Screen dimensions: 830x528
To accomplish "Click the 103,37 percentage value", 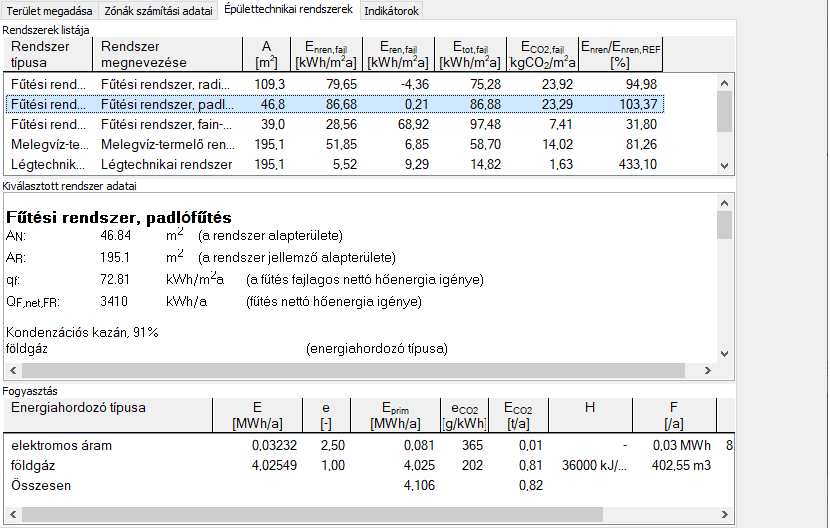I will (x=638, y=104).
